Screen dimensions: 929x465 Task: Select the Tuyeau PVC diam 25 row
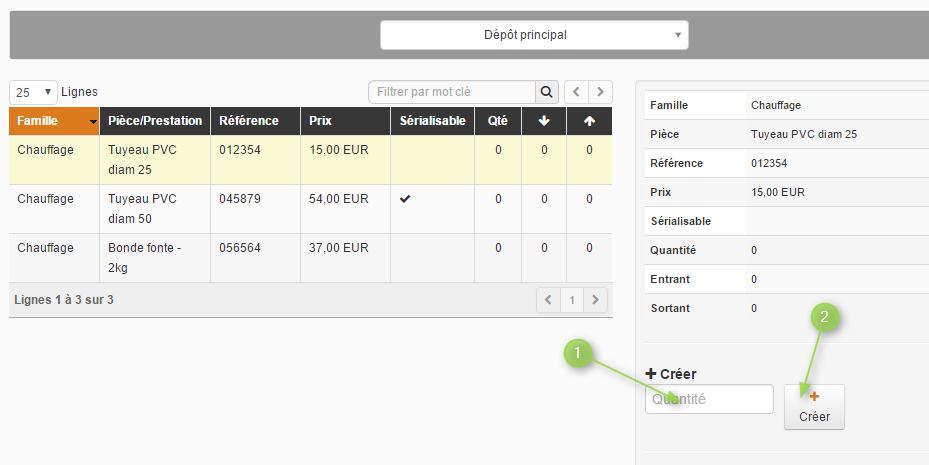(x=310, y=160)
